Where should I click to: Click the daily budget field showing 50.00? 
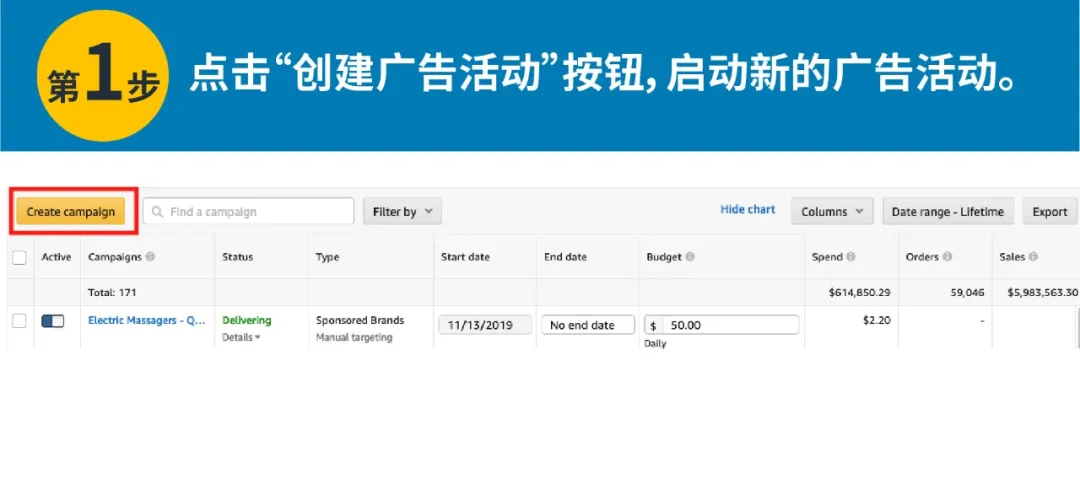[x=728, y=325]
